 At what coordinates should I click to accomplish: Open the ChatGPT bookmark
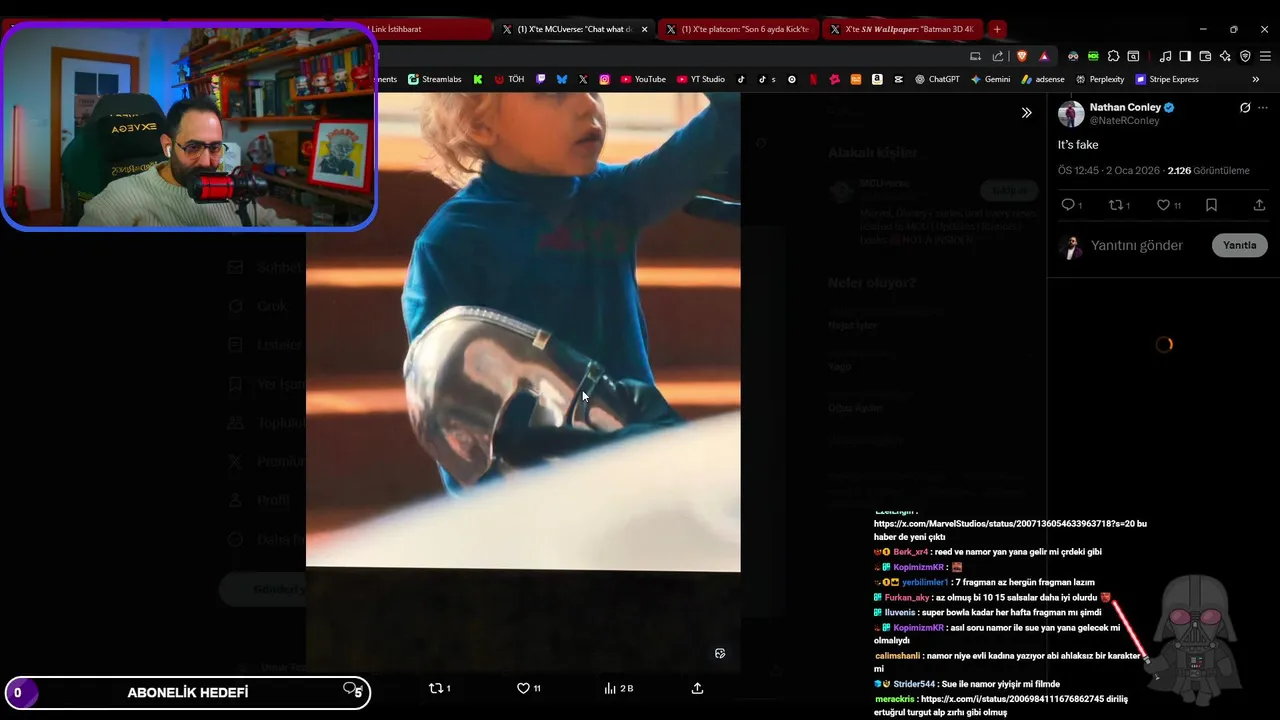937,79
